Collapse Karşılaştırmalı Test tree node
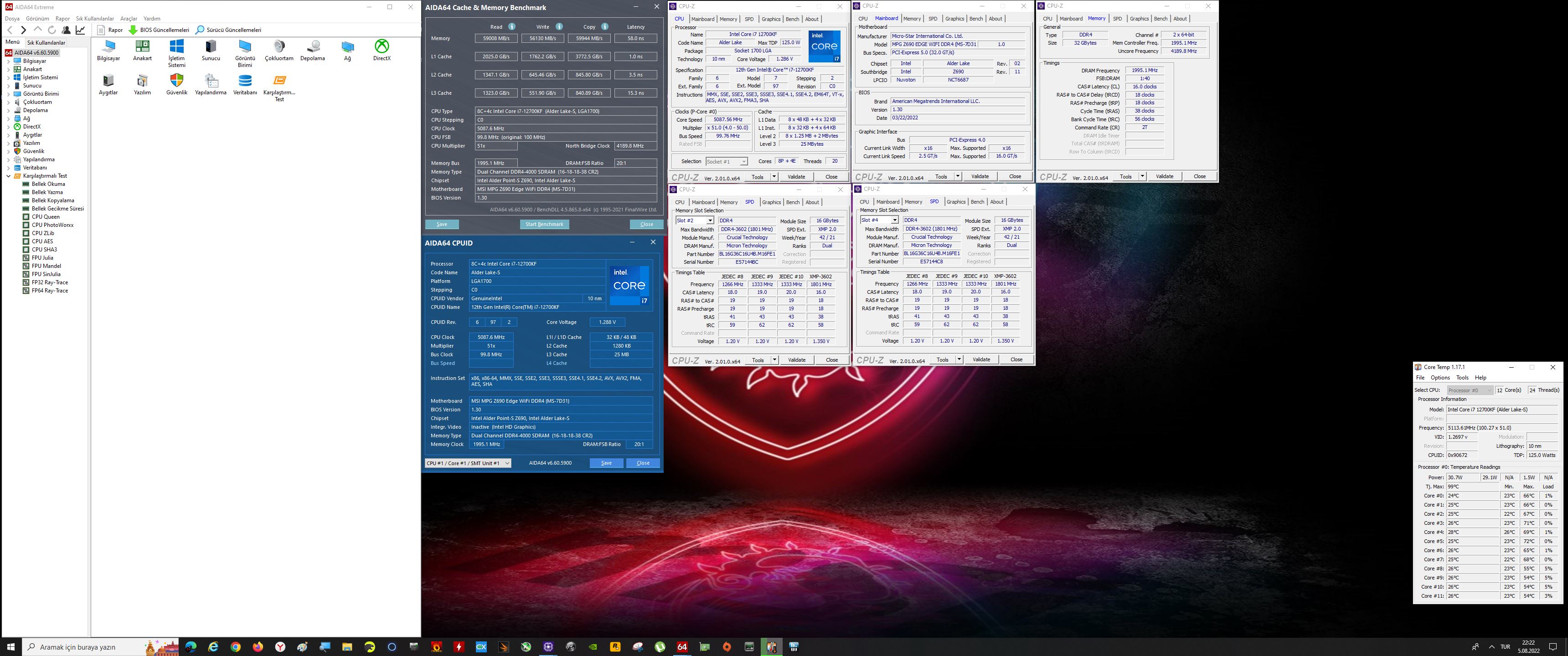The height and width of the screenshot is (656, 1568). click(x=9, y=176)
